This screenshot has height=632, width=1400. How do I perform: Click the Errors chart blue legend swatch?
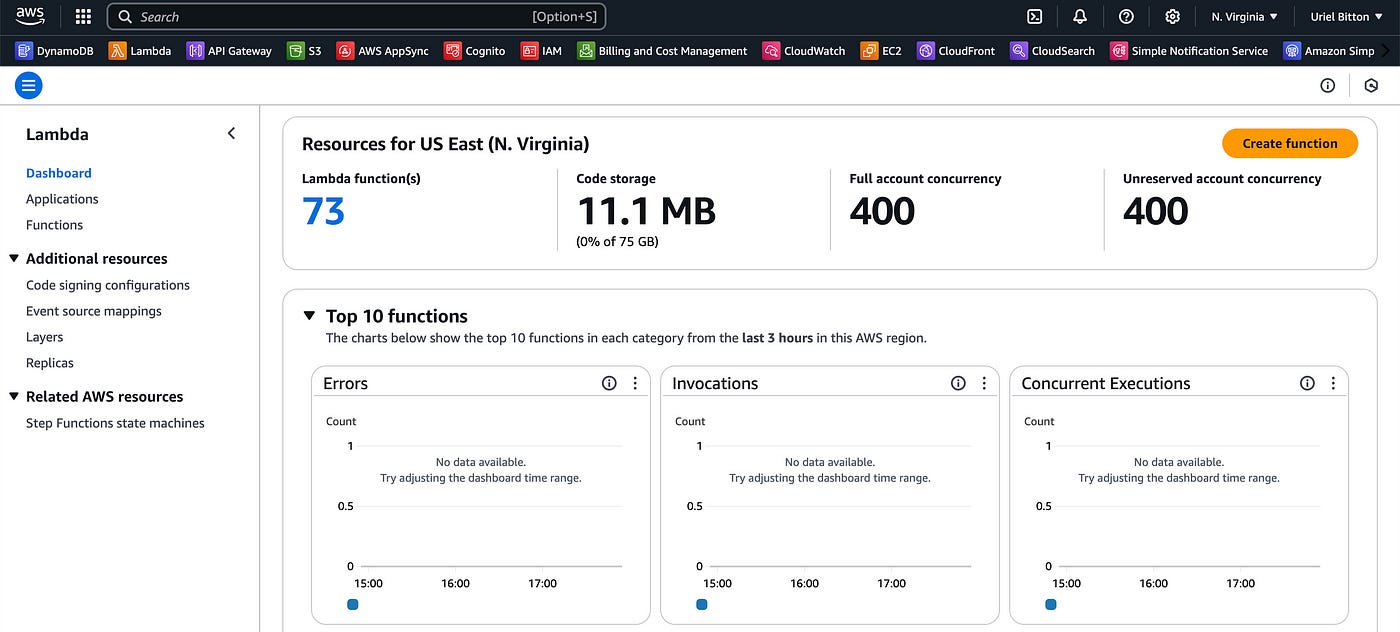pyautogui.click(x=352, y=605)
